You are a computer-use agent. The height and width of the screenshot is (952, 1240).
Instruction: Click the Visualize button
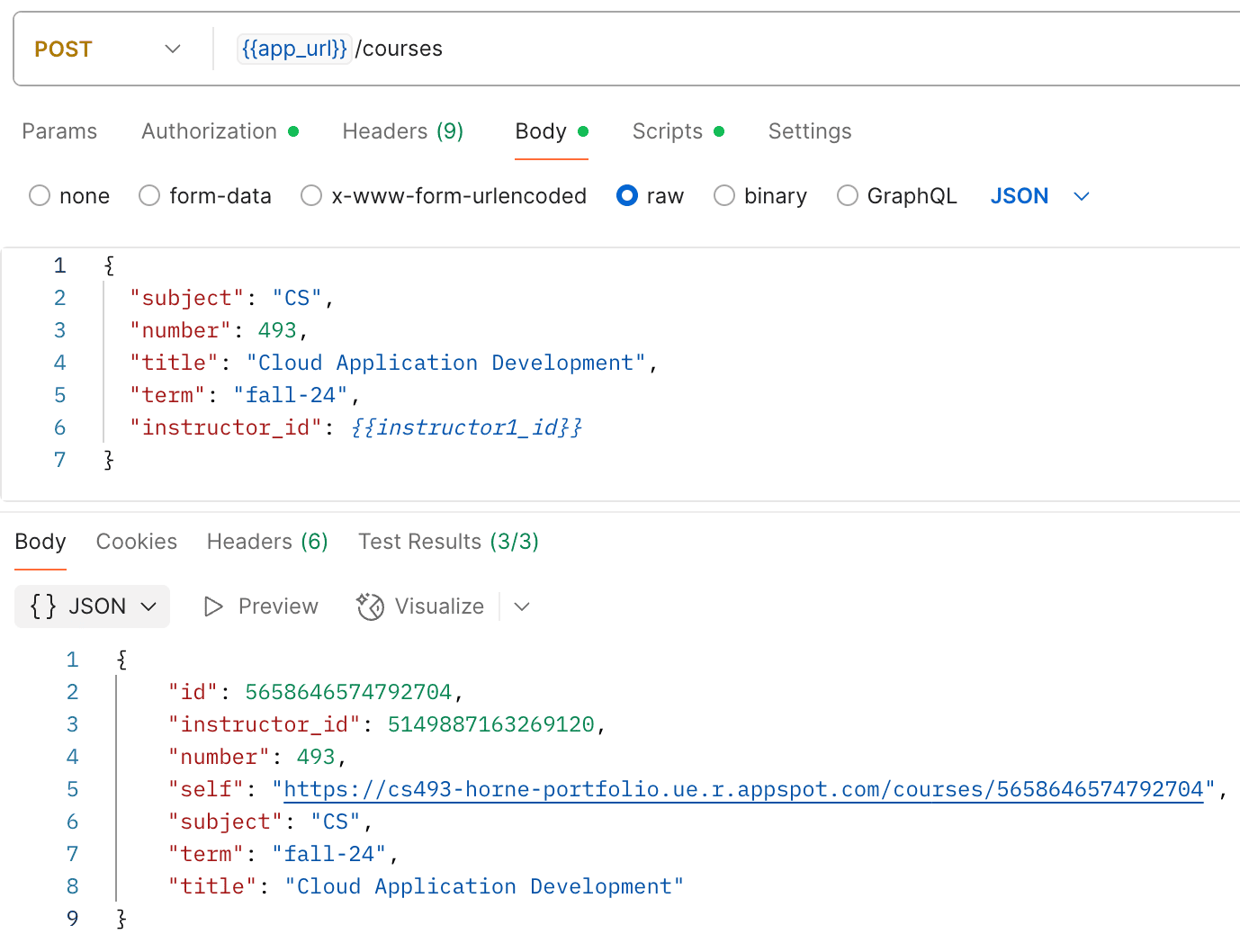point(420,606)
